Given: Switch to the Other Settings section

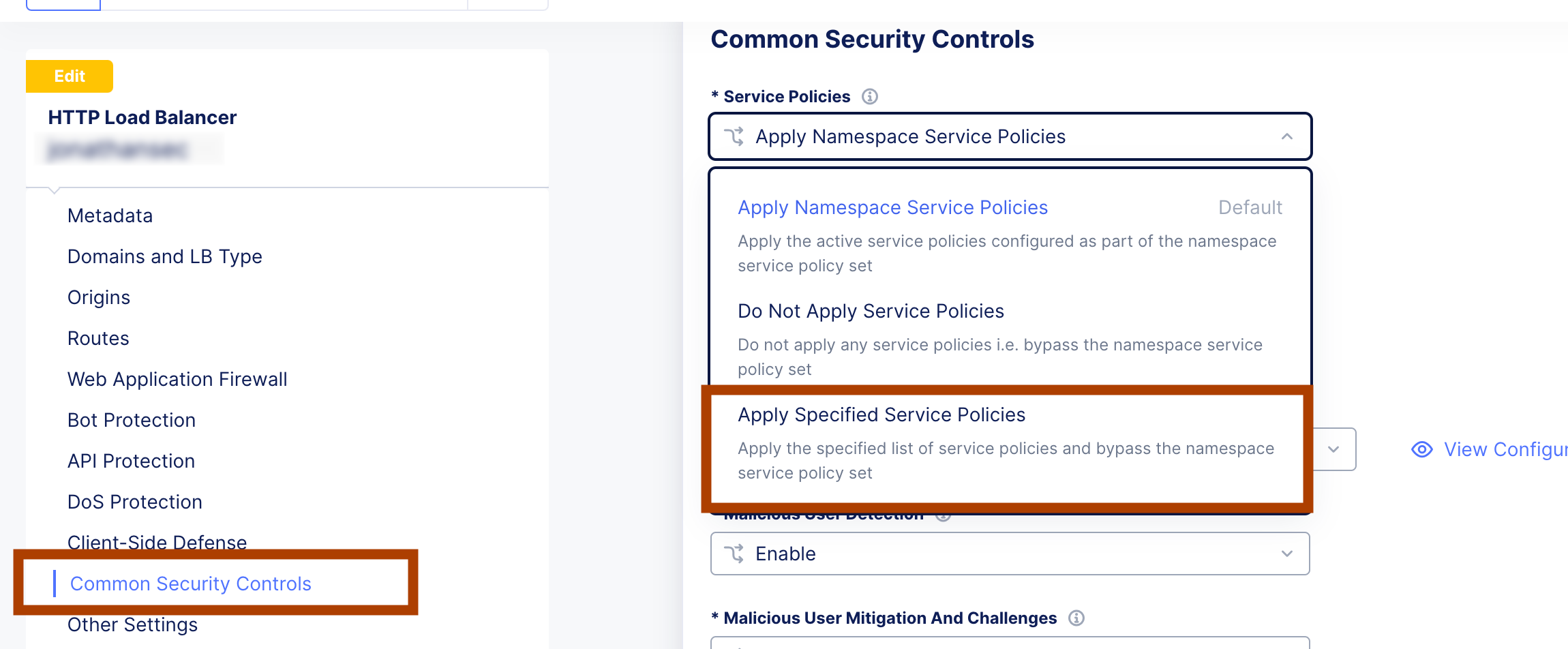Looking at the screenshot, I should coord(132,624).
